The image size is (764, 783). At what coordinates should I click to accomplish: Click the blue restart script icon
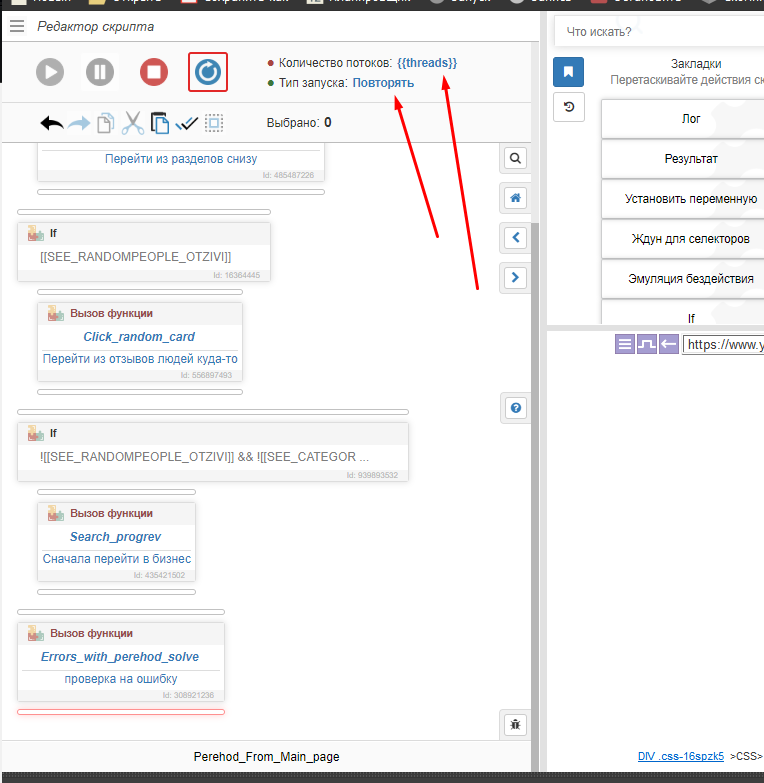(208, 72)
